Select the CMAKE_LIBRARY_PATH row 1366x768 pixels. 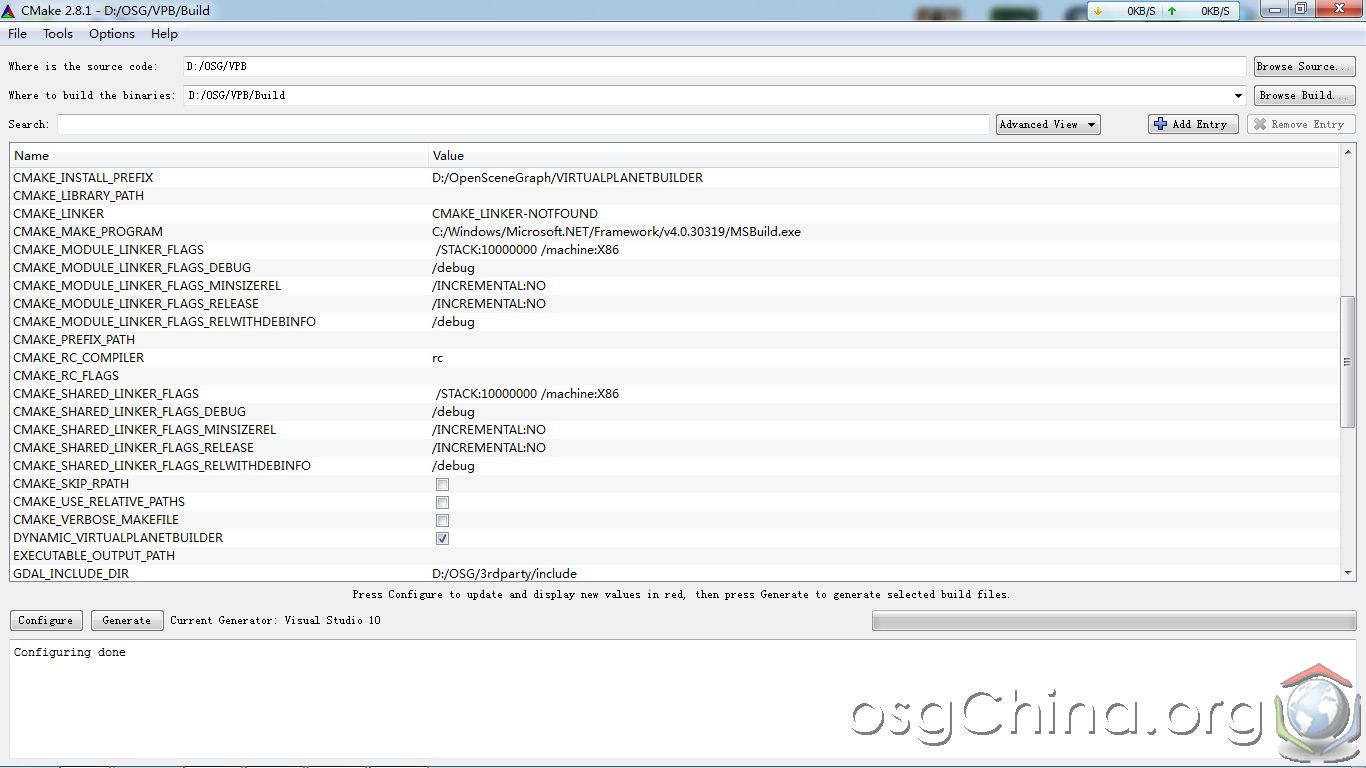tap(674, 196)
